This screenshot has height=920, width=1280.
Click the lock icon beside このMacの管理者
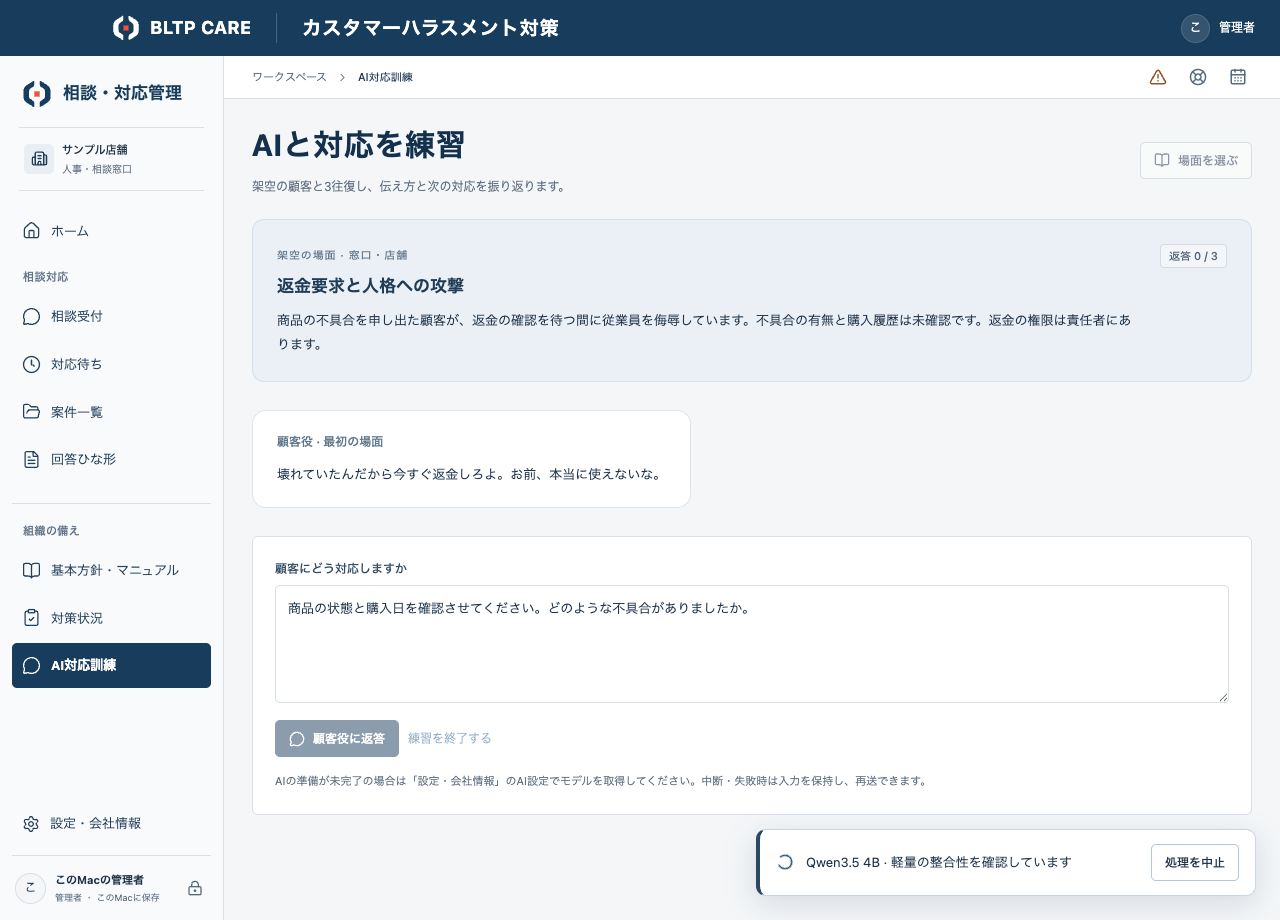coord(195,888)
